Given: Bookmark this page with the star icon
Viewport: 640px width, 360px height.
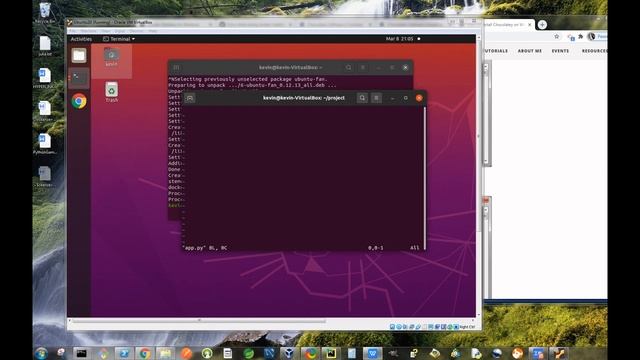Looking at the screenshot, I should (557, 37).
